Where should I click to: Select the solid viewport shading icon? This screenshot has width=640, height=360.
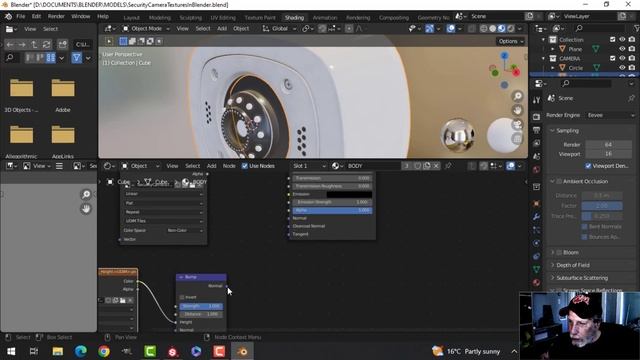[x=493, y=29]
